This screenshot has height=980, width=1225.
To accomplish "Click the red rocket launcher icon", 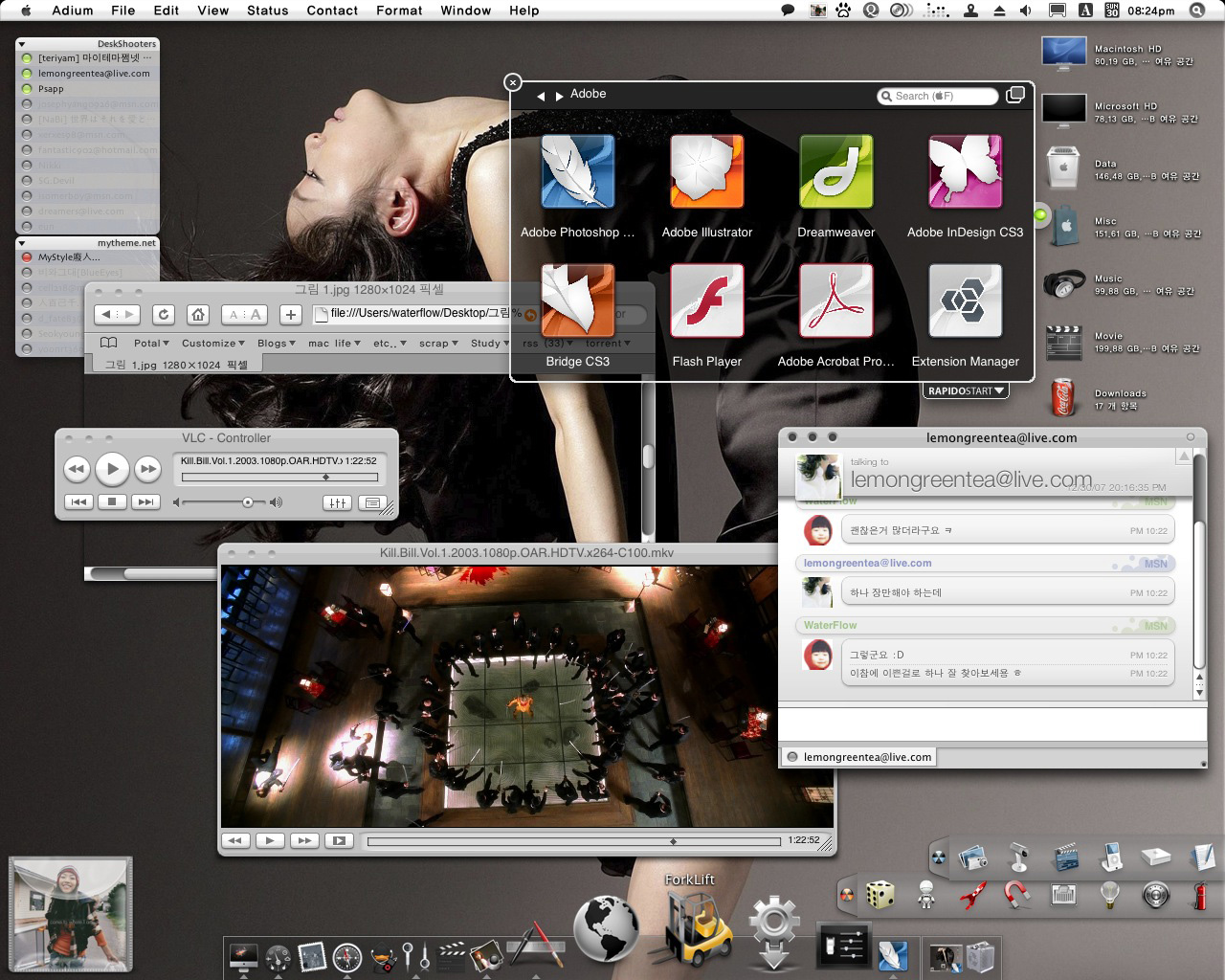I will [x=972, y=895].
